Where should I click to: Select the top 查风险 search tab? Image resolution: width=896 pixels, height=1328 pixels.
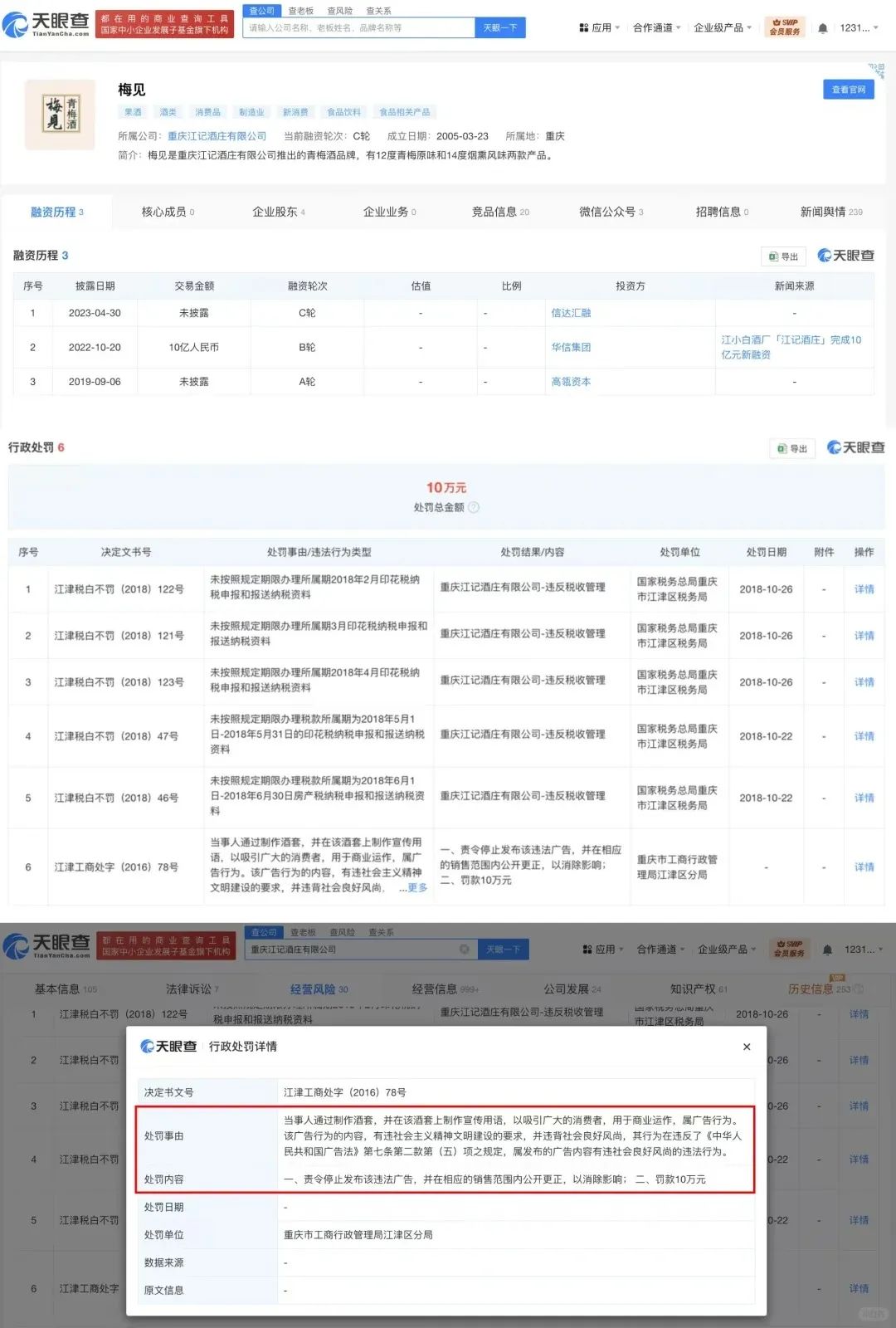click(339, 11)
